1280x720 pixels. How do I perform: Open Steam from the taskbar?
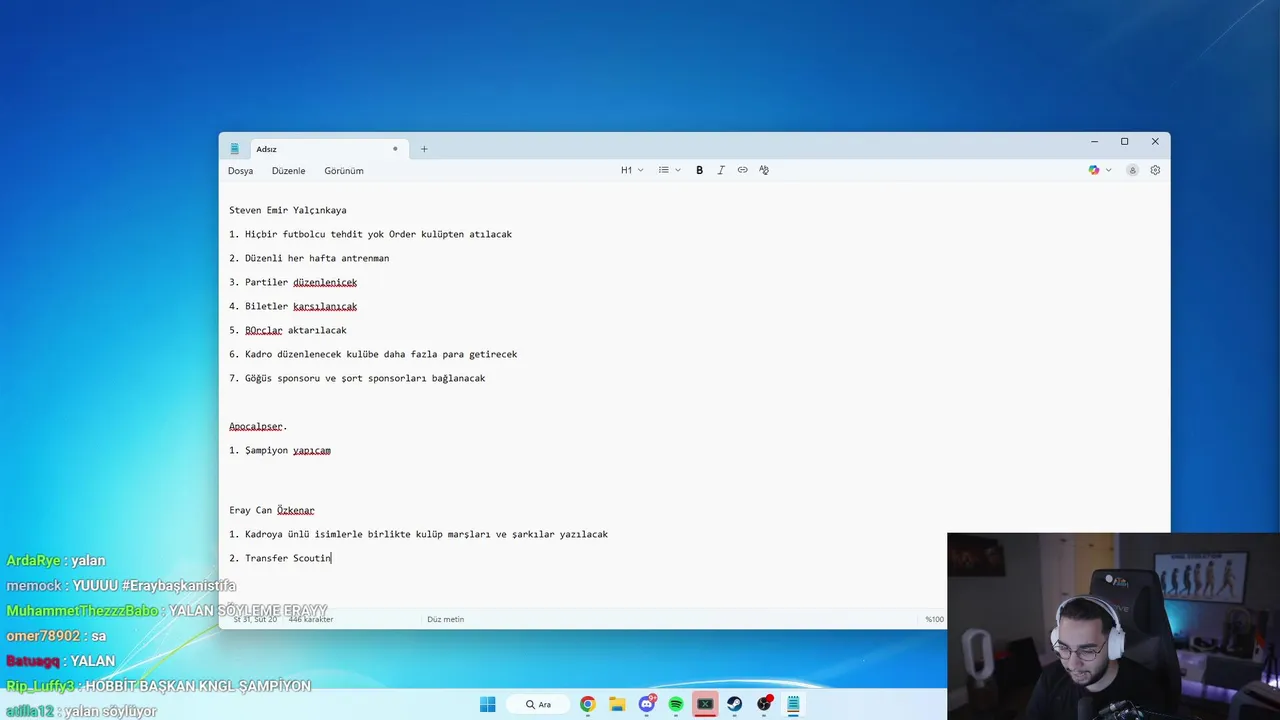[735, 704]
